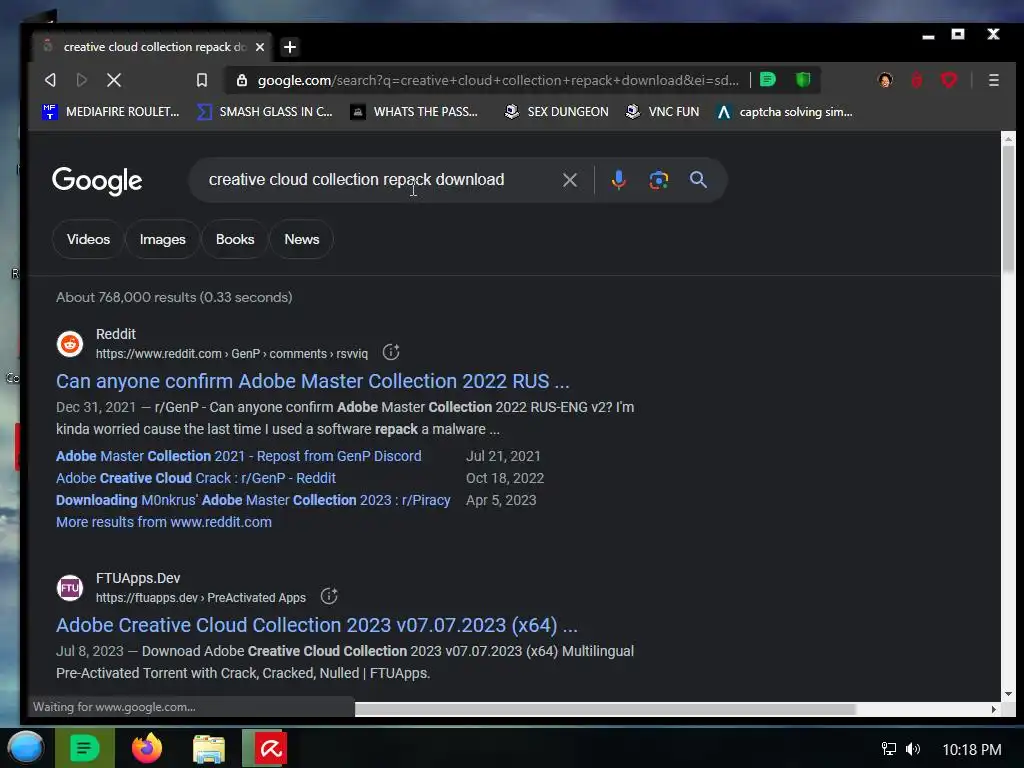Open the SMASH GLASS IN C... bookmark
Screen dimensions: 1024x768
265,112
